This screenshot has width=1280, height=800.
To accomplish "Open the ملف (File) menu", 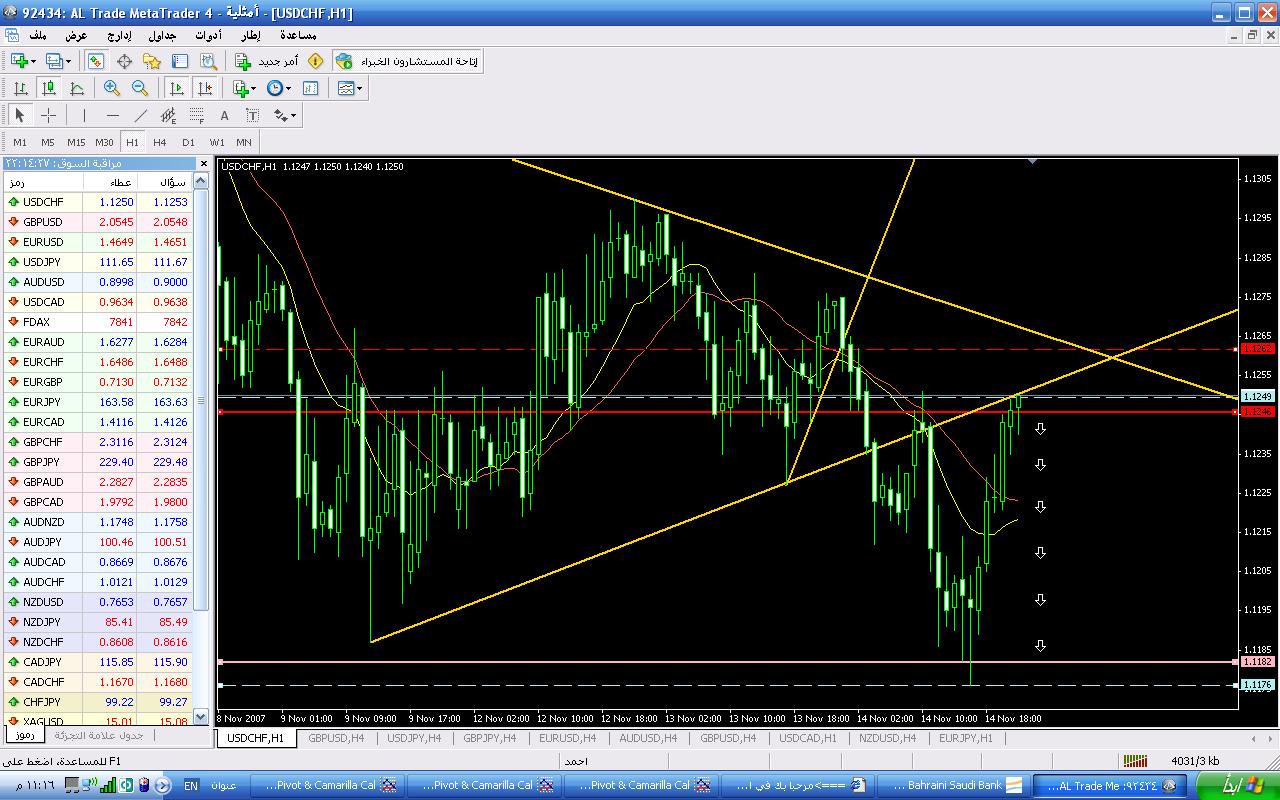I will click(39, 35).
